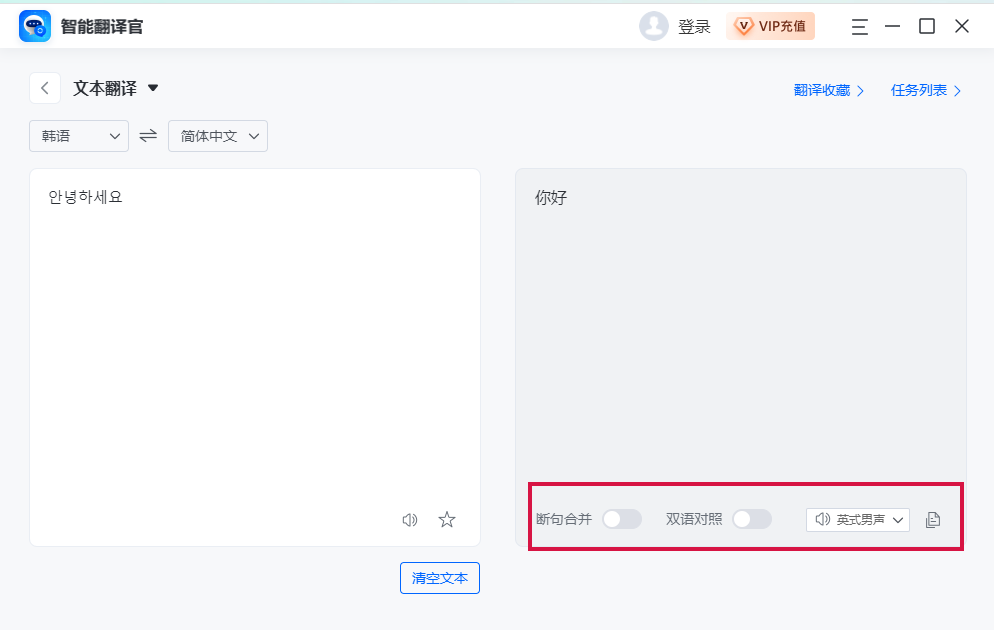Maximize the translator window
994x630 pixels.
click(x=927, y=26)
